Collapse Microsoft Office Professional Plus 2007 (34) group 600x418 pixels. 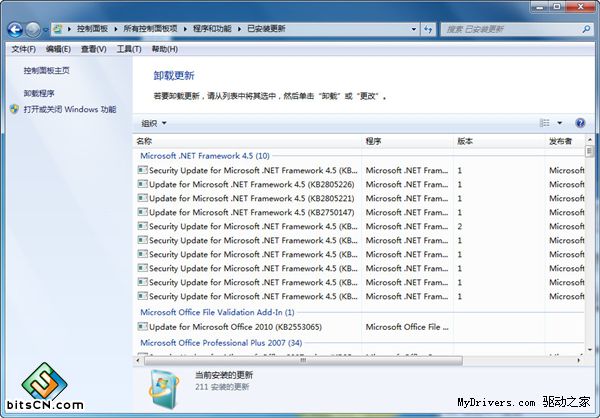221,343
